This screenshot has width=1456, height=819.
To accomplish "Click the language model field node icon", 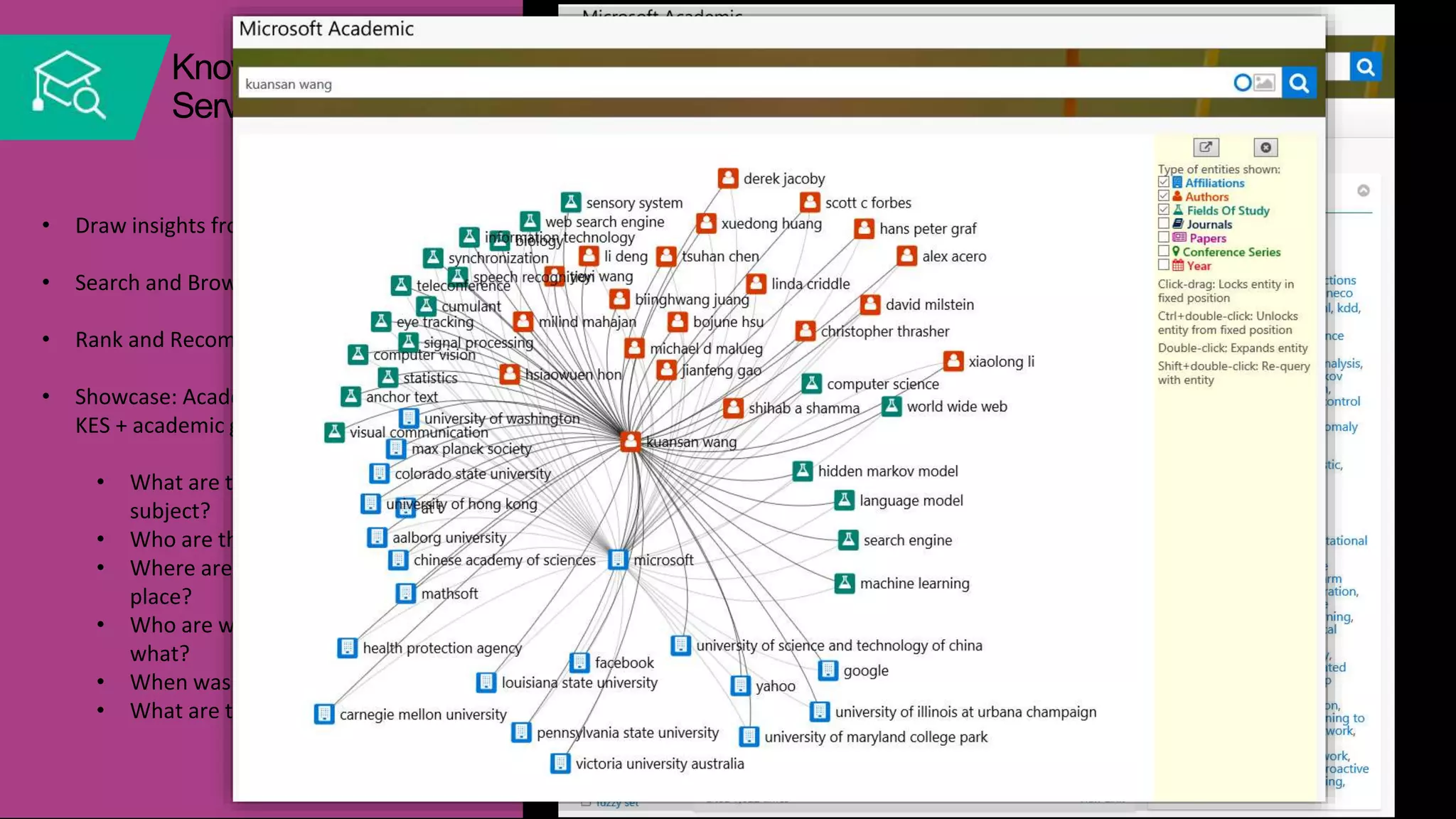I will [x=844, y=500].
